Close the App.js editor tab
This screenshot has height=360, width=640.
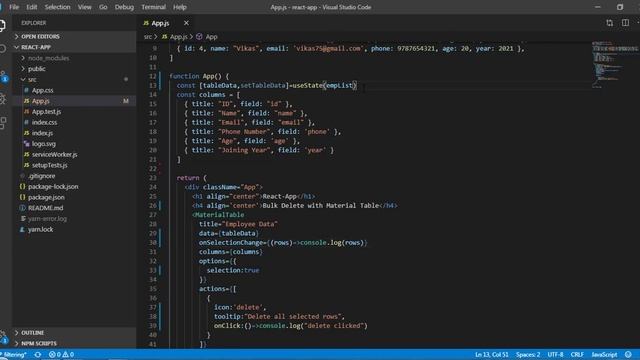(x=186, y=23)
